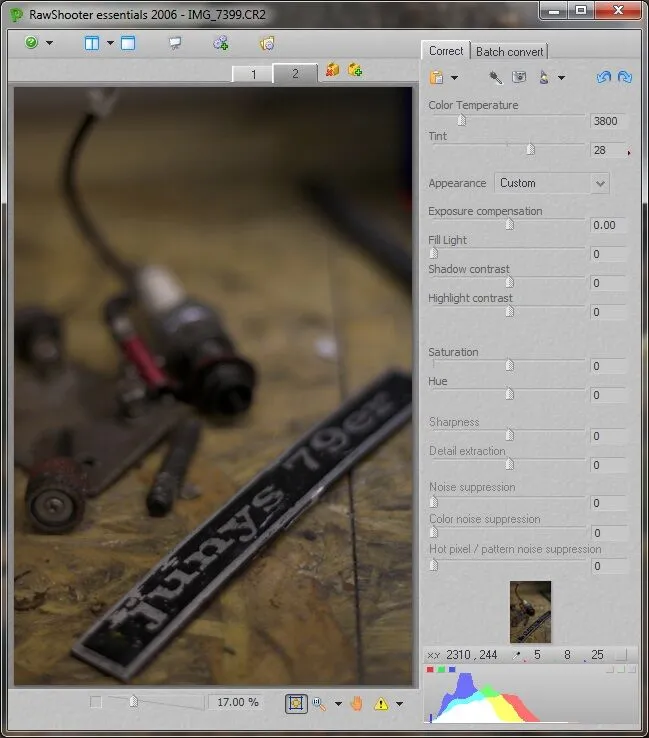Select the hand pan tool
This screenshot has height=738, width=649.
pyautogui.click(x=357, y=703)
